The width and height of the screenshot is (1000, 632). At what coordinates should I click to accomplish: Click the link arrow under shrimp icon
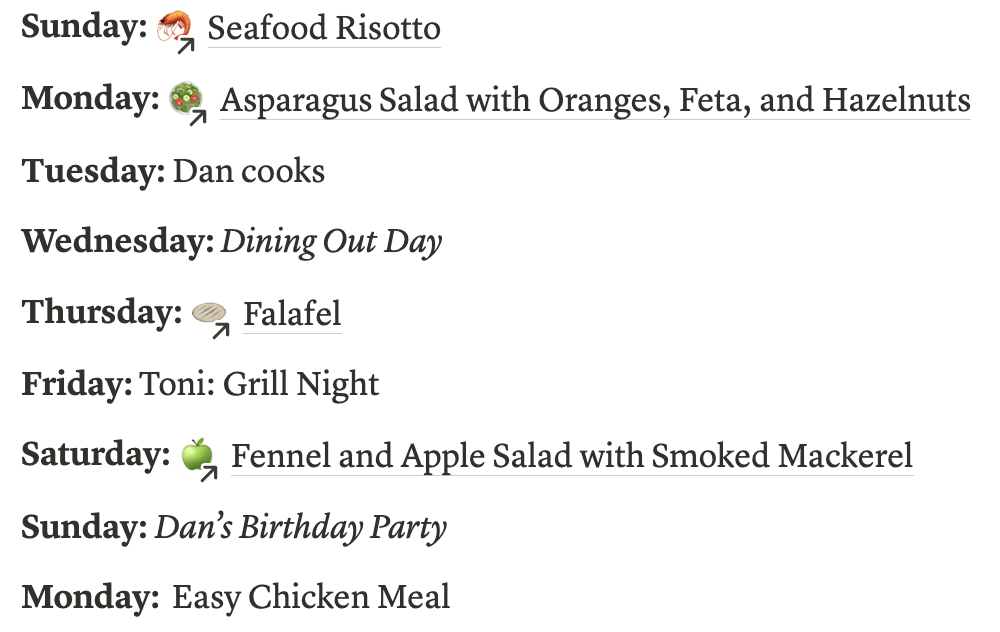click(x=186, y=45)
